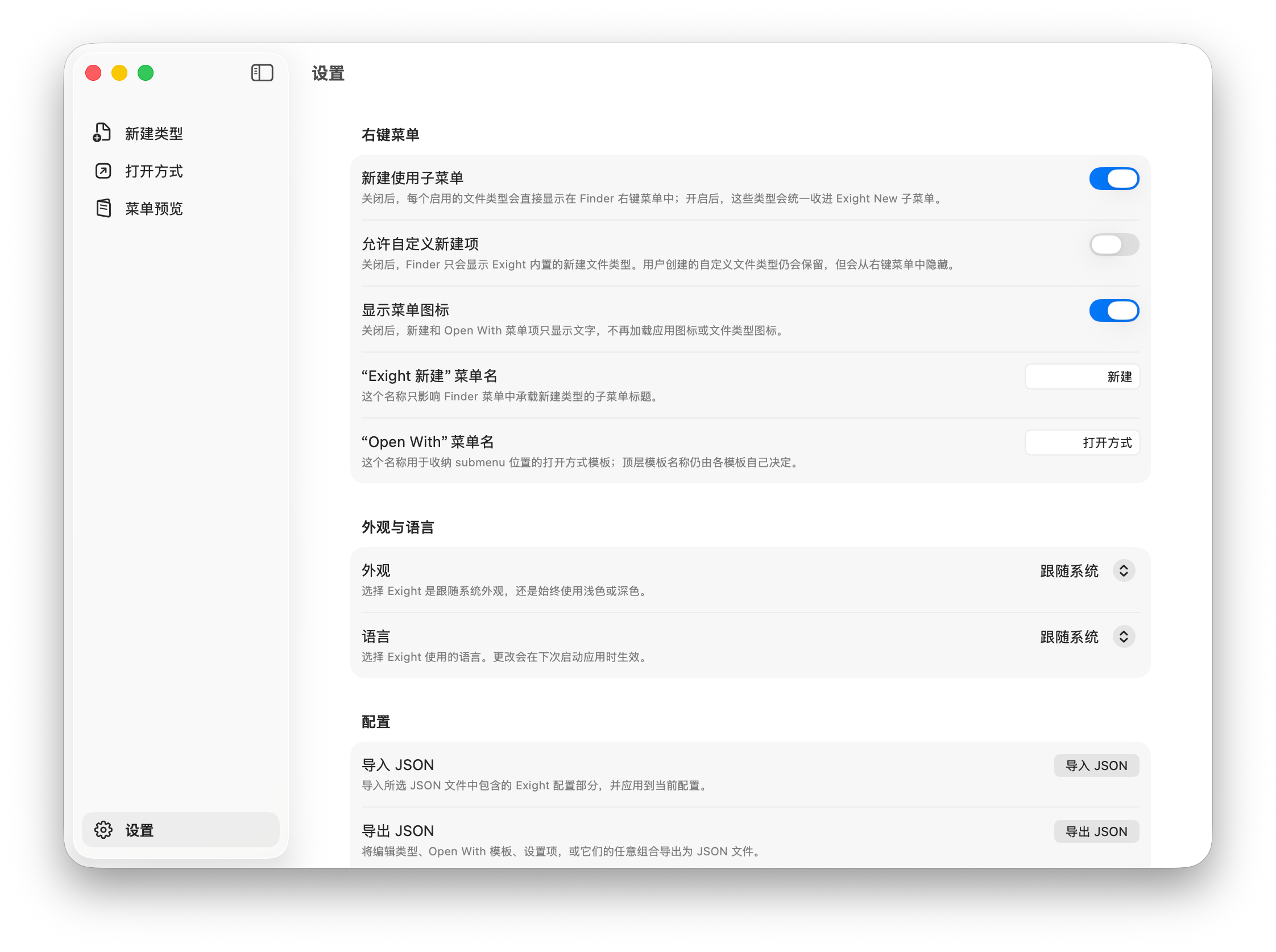Click the 打开方式 arrow icon
The image size is (1276, 952).
click(x=103, y=171)
